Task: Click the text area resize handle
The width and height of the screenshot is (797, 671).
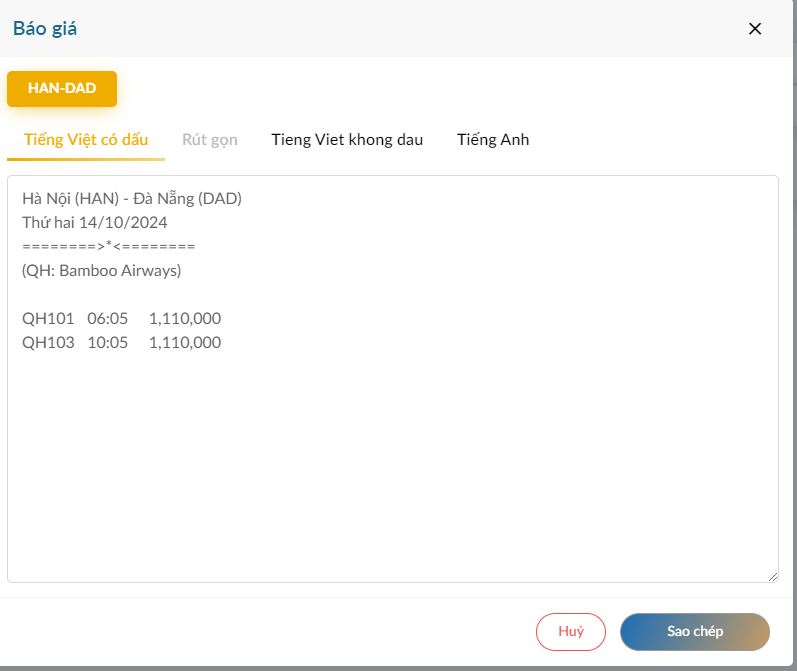Action: (x=772, y=576)
